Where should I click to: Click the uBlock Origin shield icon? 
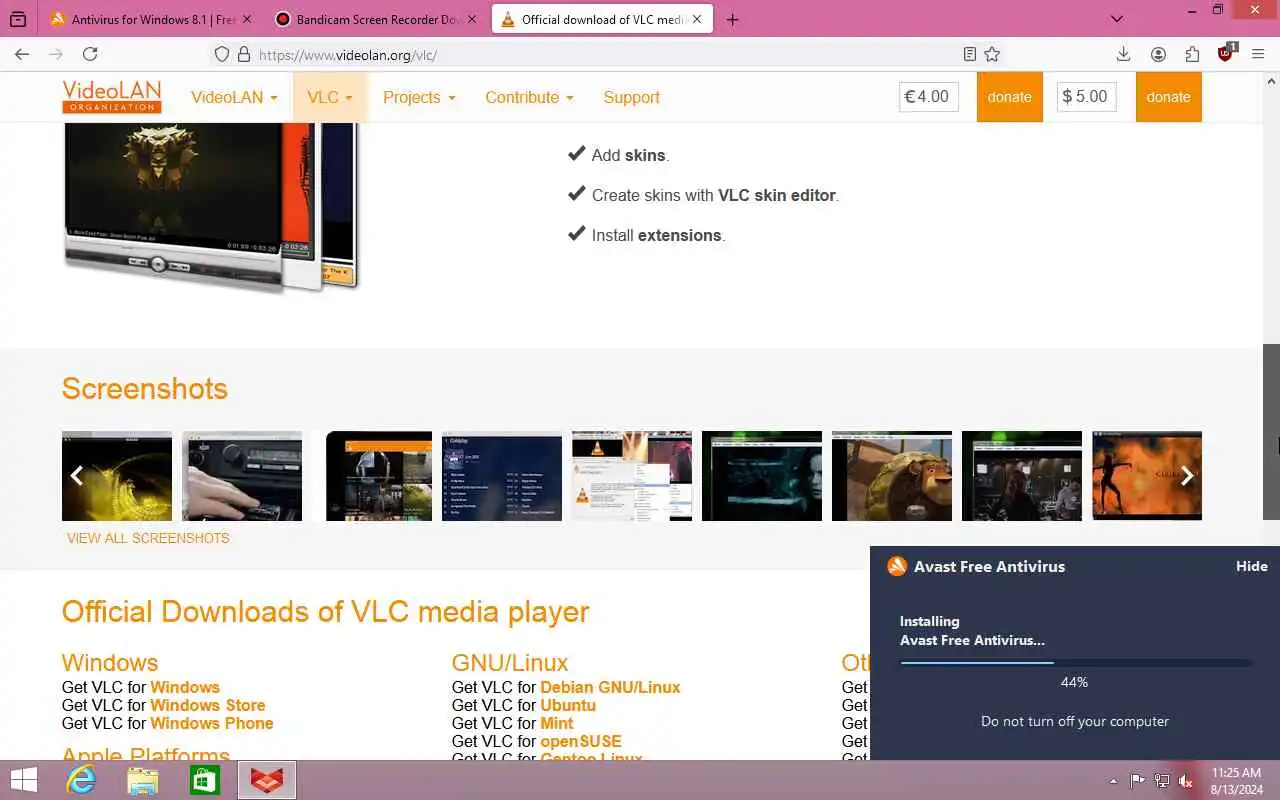tap(1226, 54)
